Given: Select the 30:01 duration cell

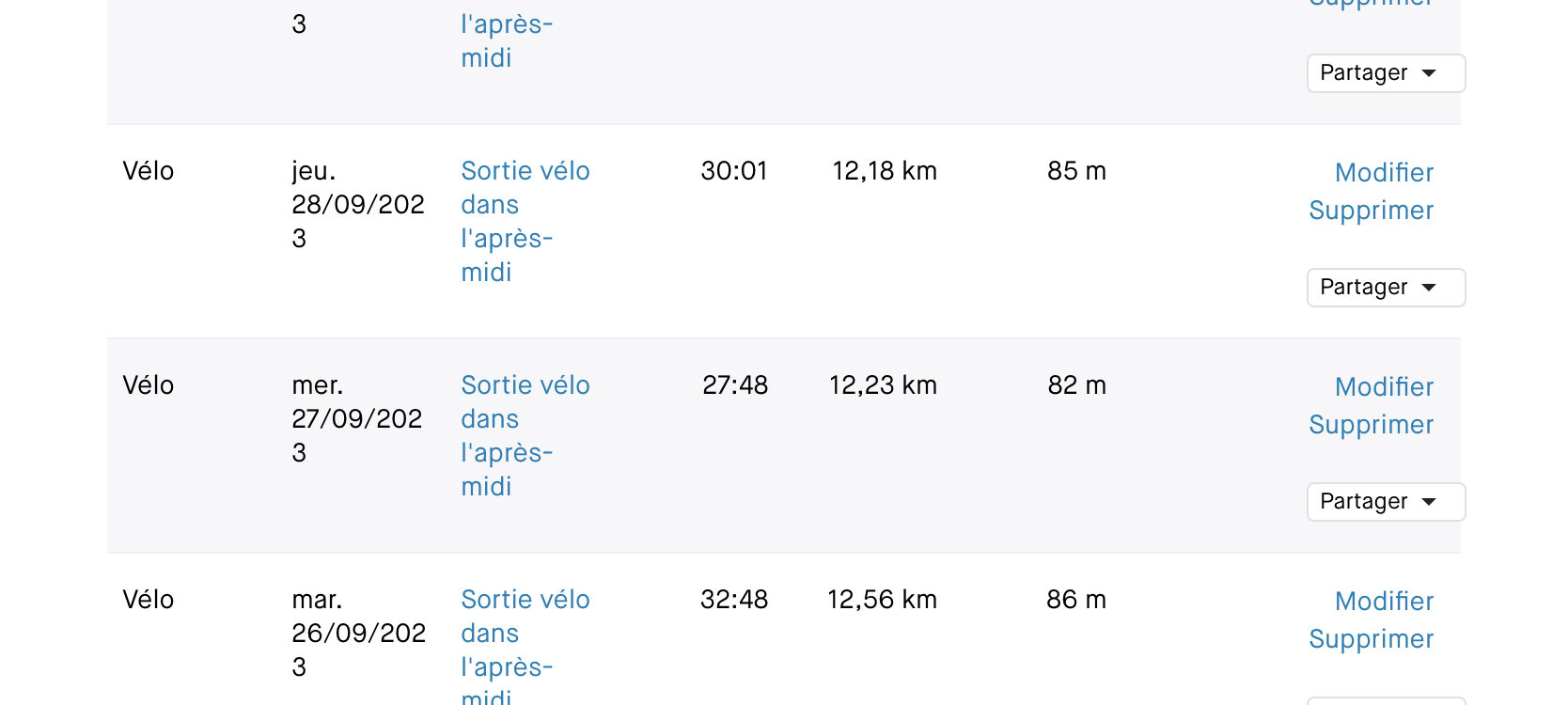Looking at the screenshot, I should click(x=734, y=171).
